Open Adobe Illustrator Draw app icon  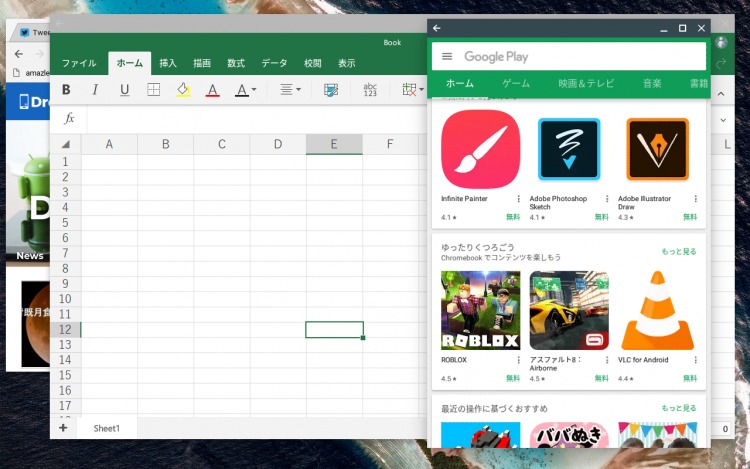[x=657, y=149]
